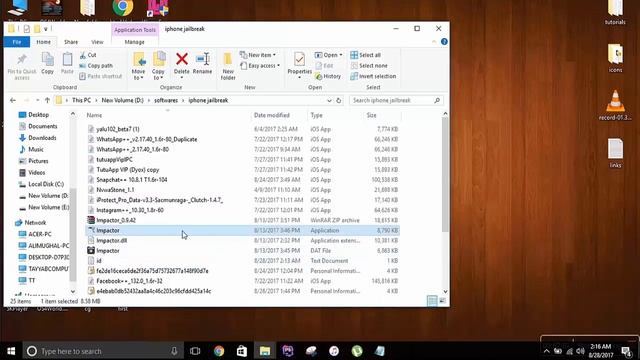Viewport: 640px width, 360px height.
Task: Go back with the back arrow
Action: pos(13,100)
